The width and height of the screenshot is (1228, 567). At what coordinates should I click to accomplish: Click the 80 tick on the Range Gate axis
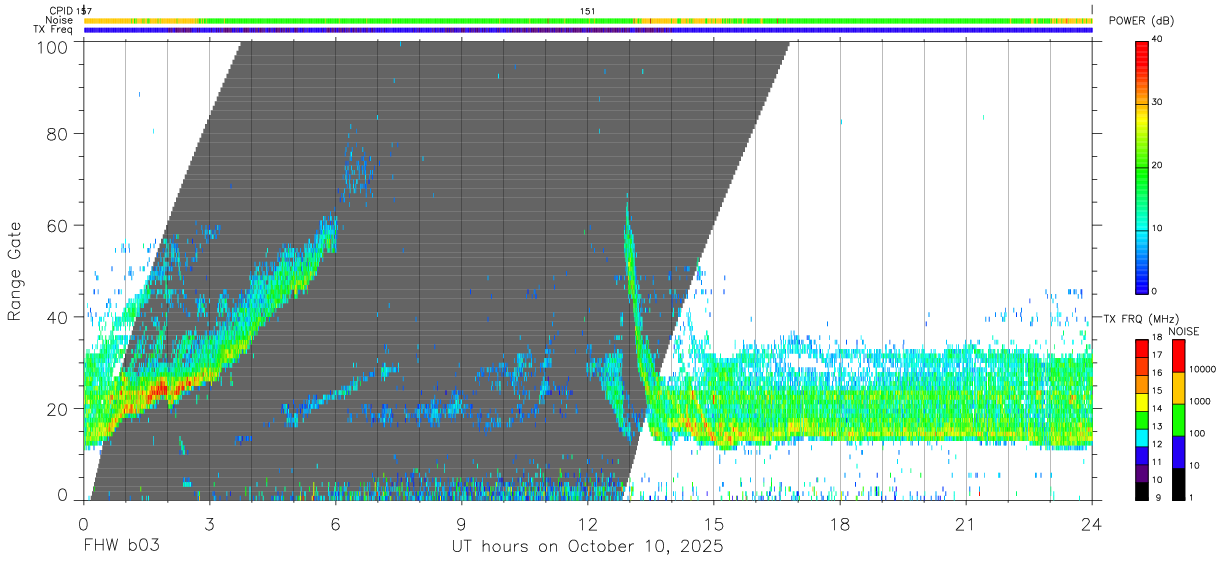pyautogui.click(x=58, y=133)
